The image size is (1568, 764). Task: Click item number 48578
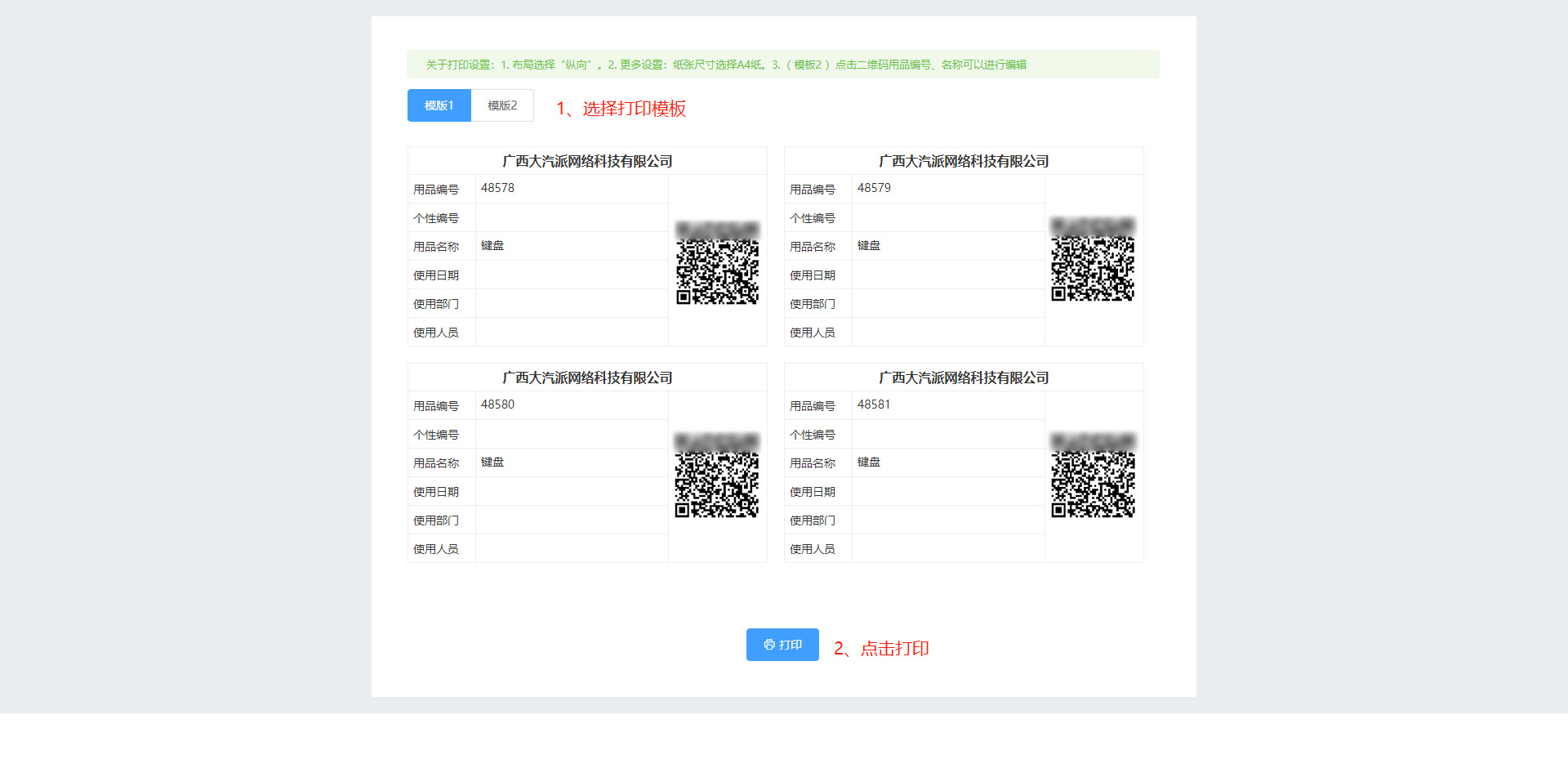[497, 188]
